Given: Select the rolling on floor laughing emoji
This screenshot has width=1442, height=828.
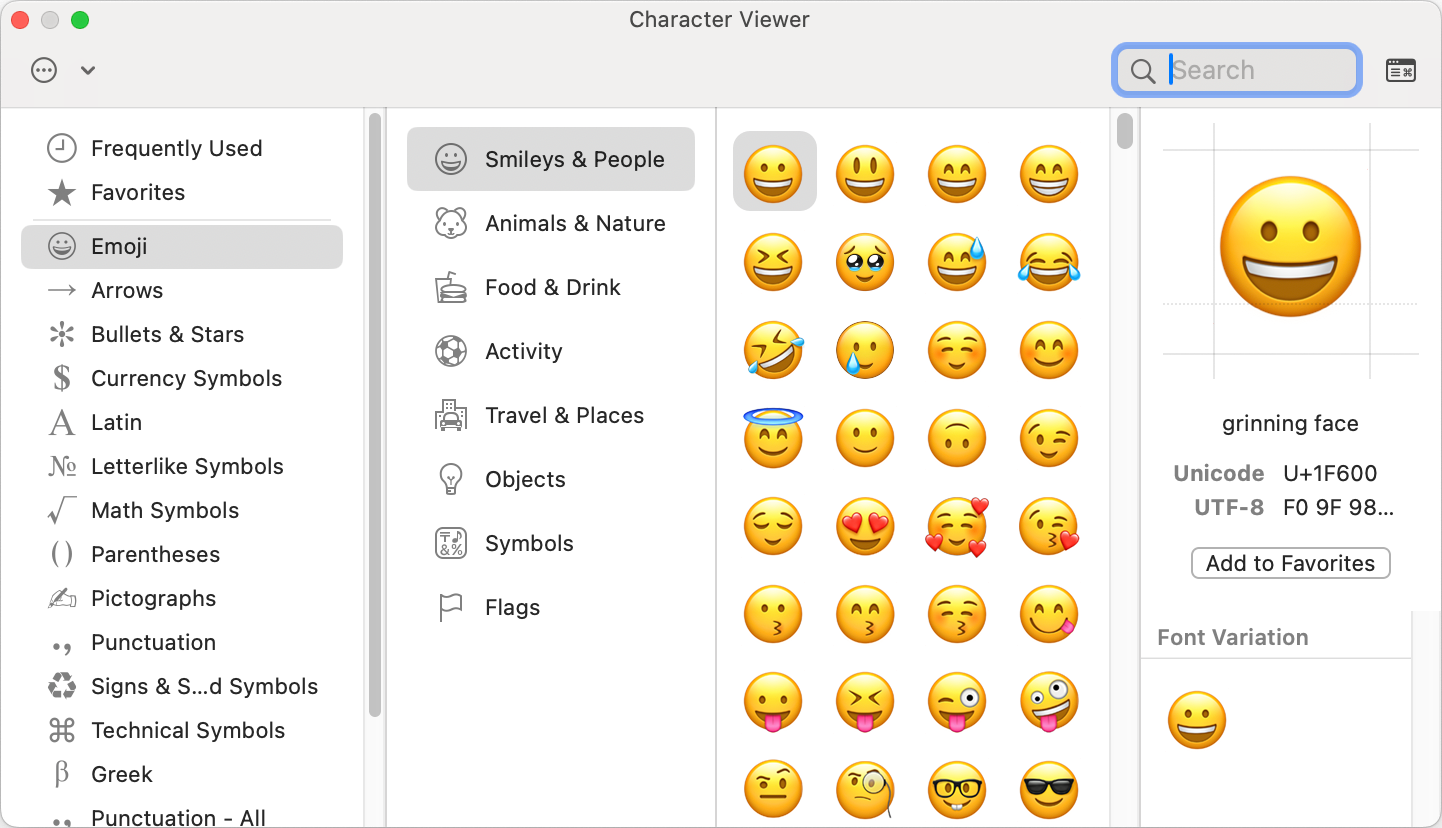Looking at the screenshot, I should pos(773,350).
